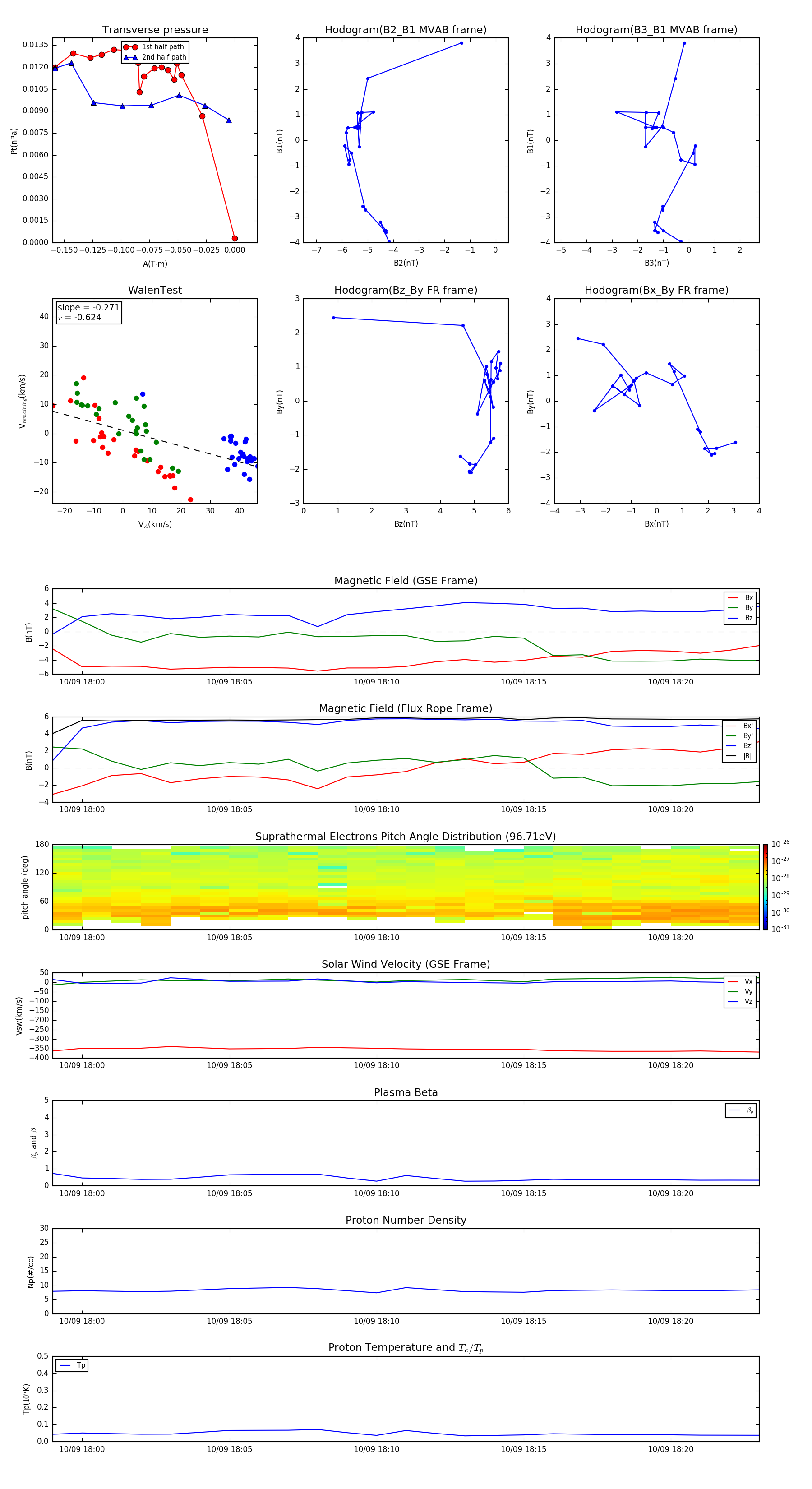
Task: Click the 'Bx(nT)' x-axis label
Action: [656, 524]
